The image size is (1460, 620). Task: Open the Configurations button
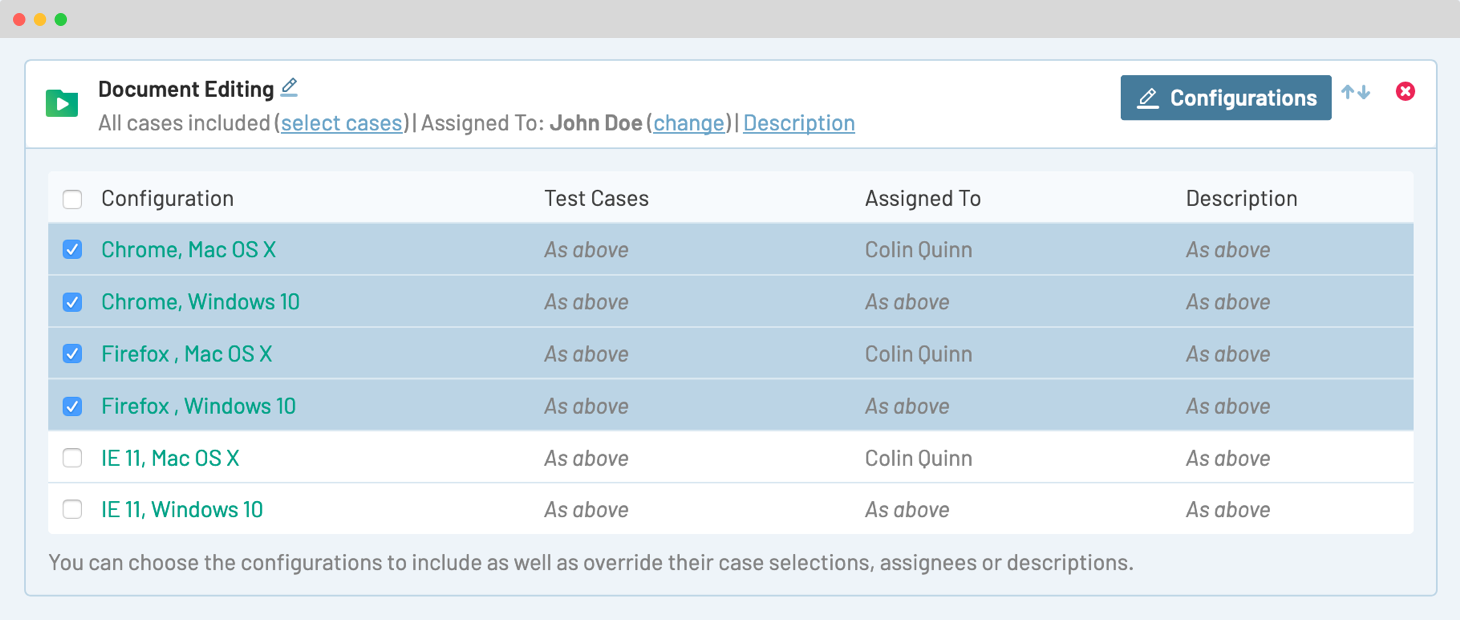1225,98
